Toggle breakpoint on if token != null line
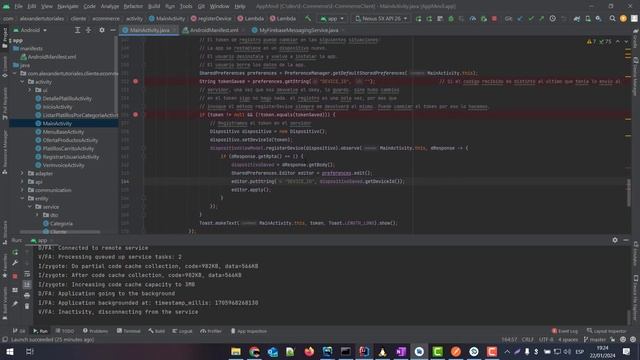Screen dimensions: 640x360 click(136, 115)
